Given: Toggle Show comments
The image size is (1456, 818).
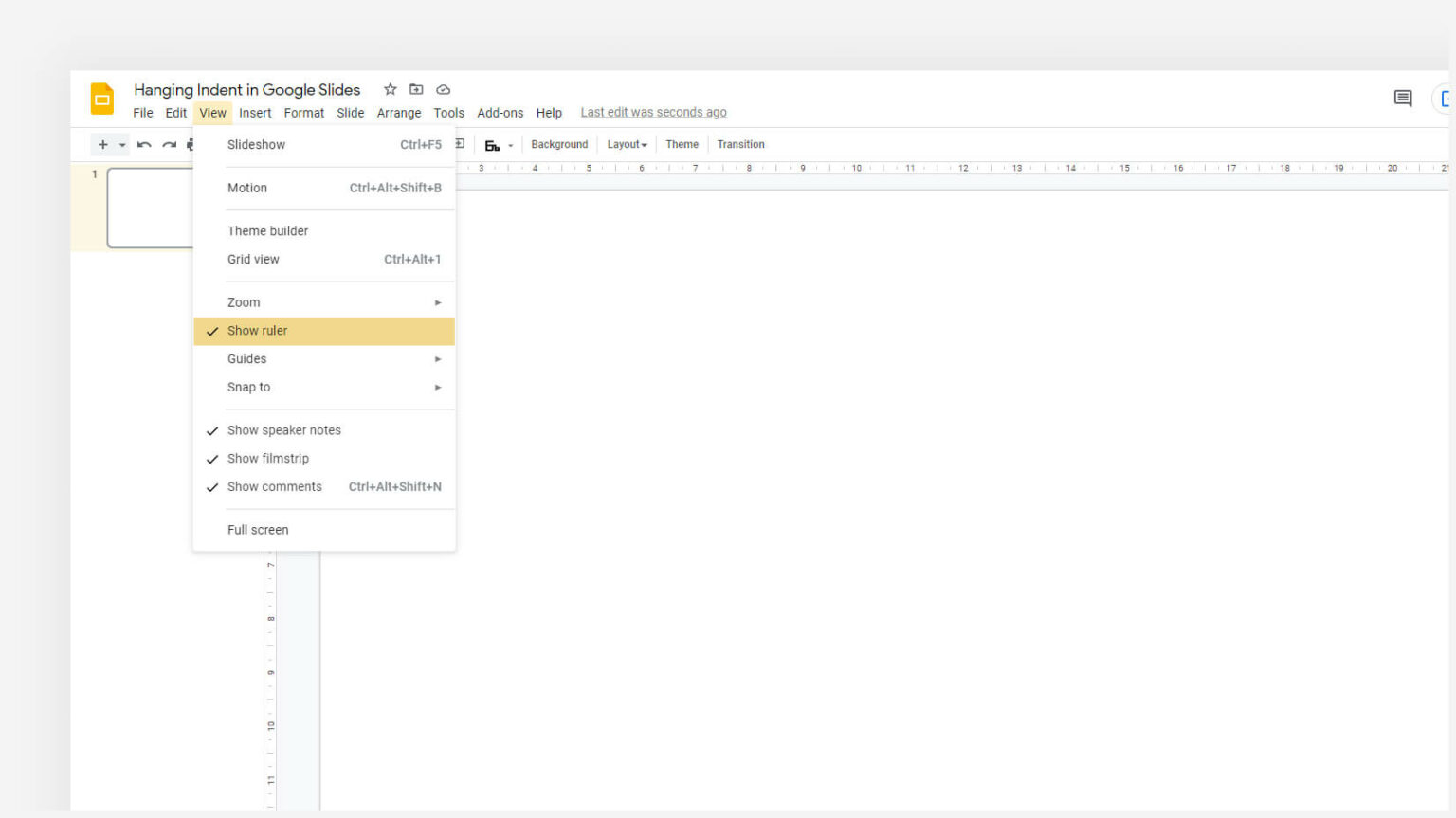Looking at the screenshot, I should tap(324, 487).
